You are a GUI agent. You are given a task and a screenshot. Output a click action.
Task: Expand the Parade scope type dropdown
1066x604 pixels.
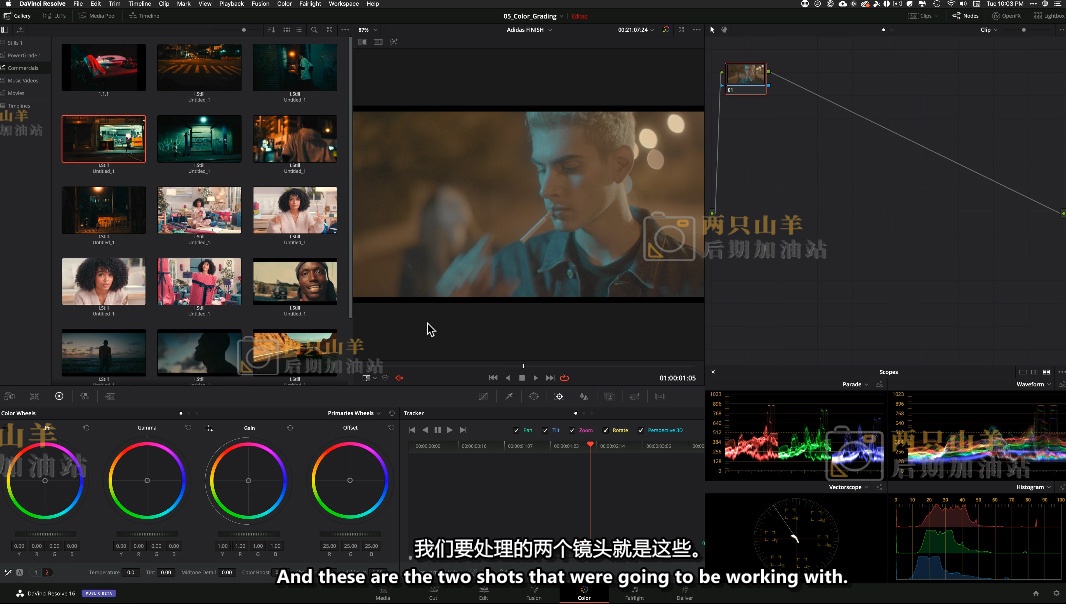tap(856, 384)
